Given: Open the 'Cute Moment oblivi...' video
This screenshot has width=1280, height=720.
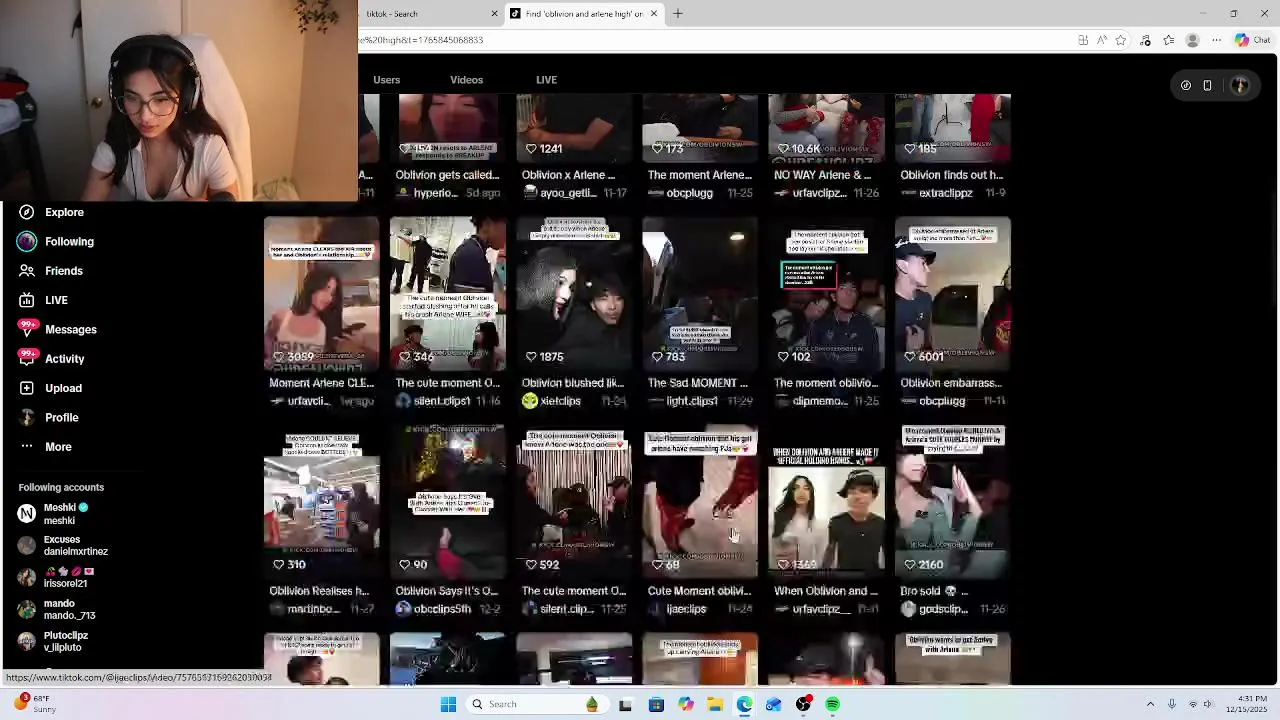Looking at the screenshot, I should click(700, 502).
